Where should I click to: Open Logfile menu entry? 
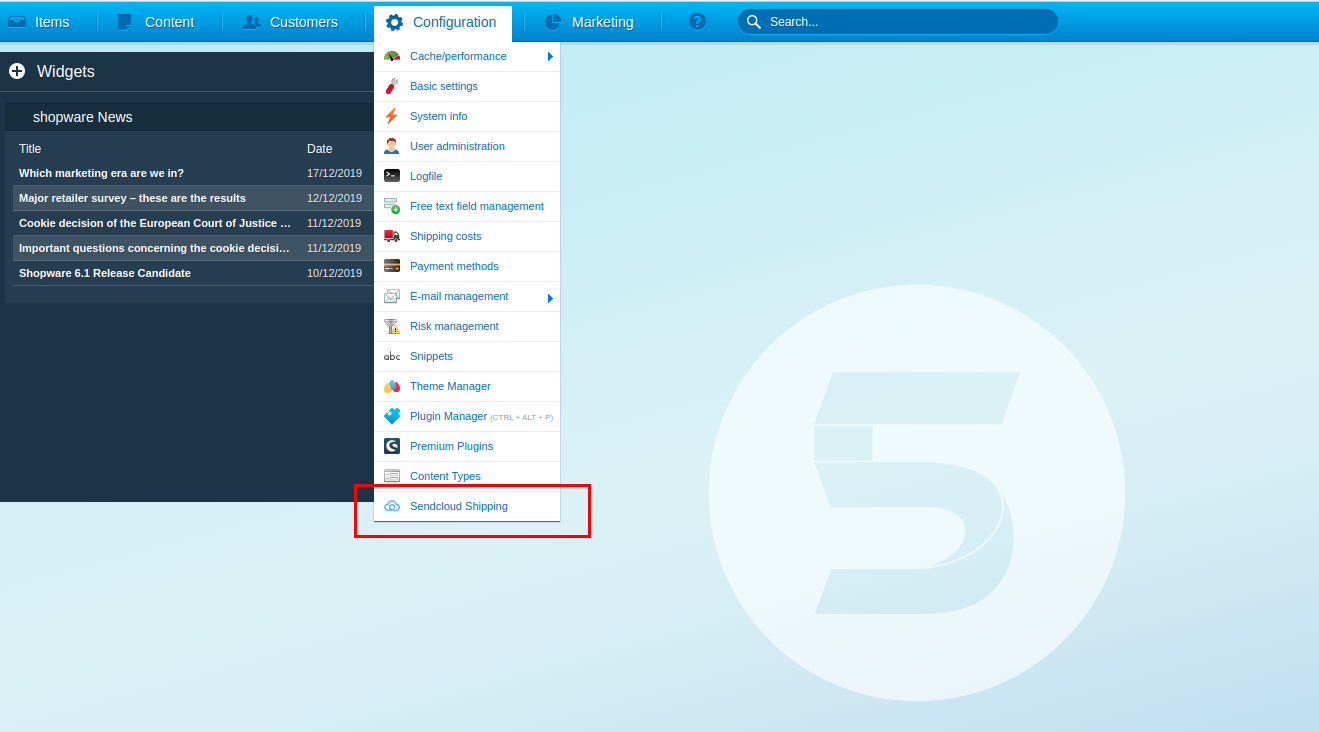[467, 177]
